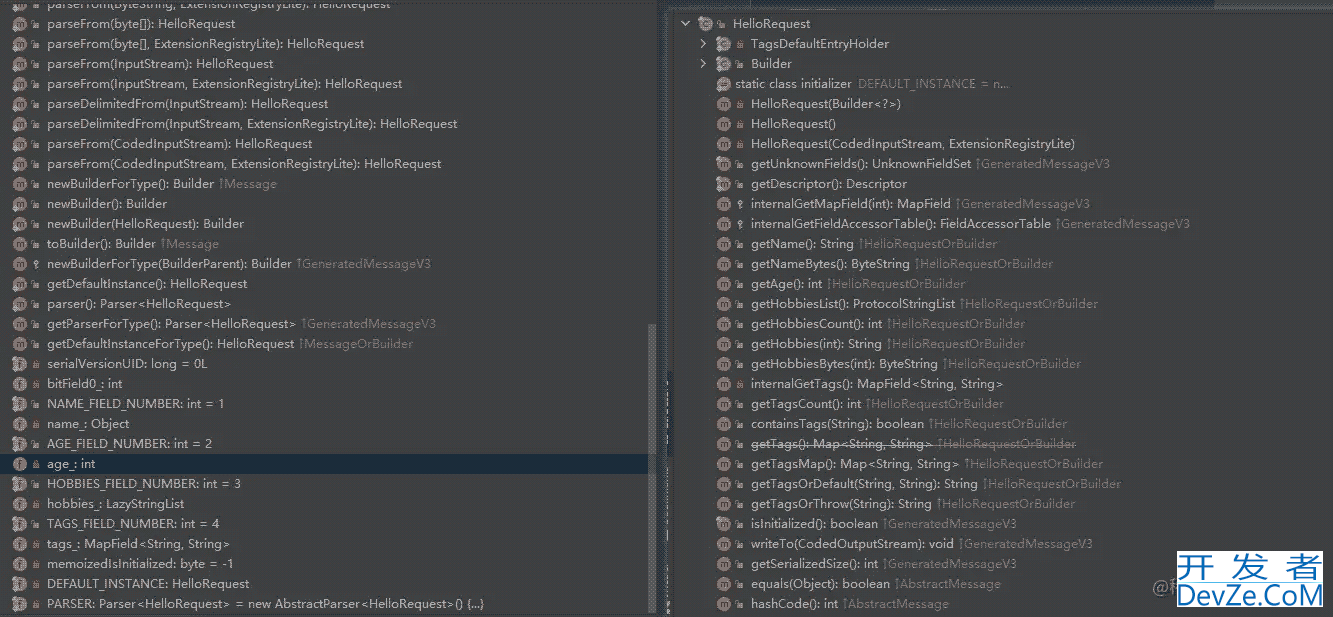This screenshot has height=617, width=1333.
Task: Click method icon beside parser(): Parser<HelloRequest>
Action: (20, 303)
